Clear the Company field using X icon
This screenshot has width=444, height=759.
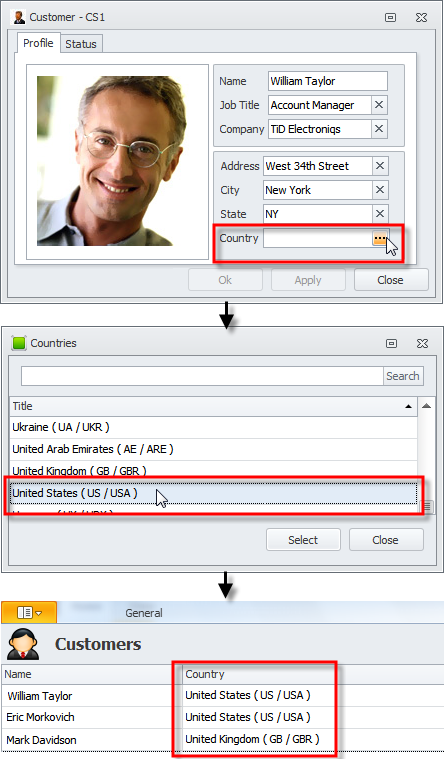point(379,129)
